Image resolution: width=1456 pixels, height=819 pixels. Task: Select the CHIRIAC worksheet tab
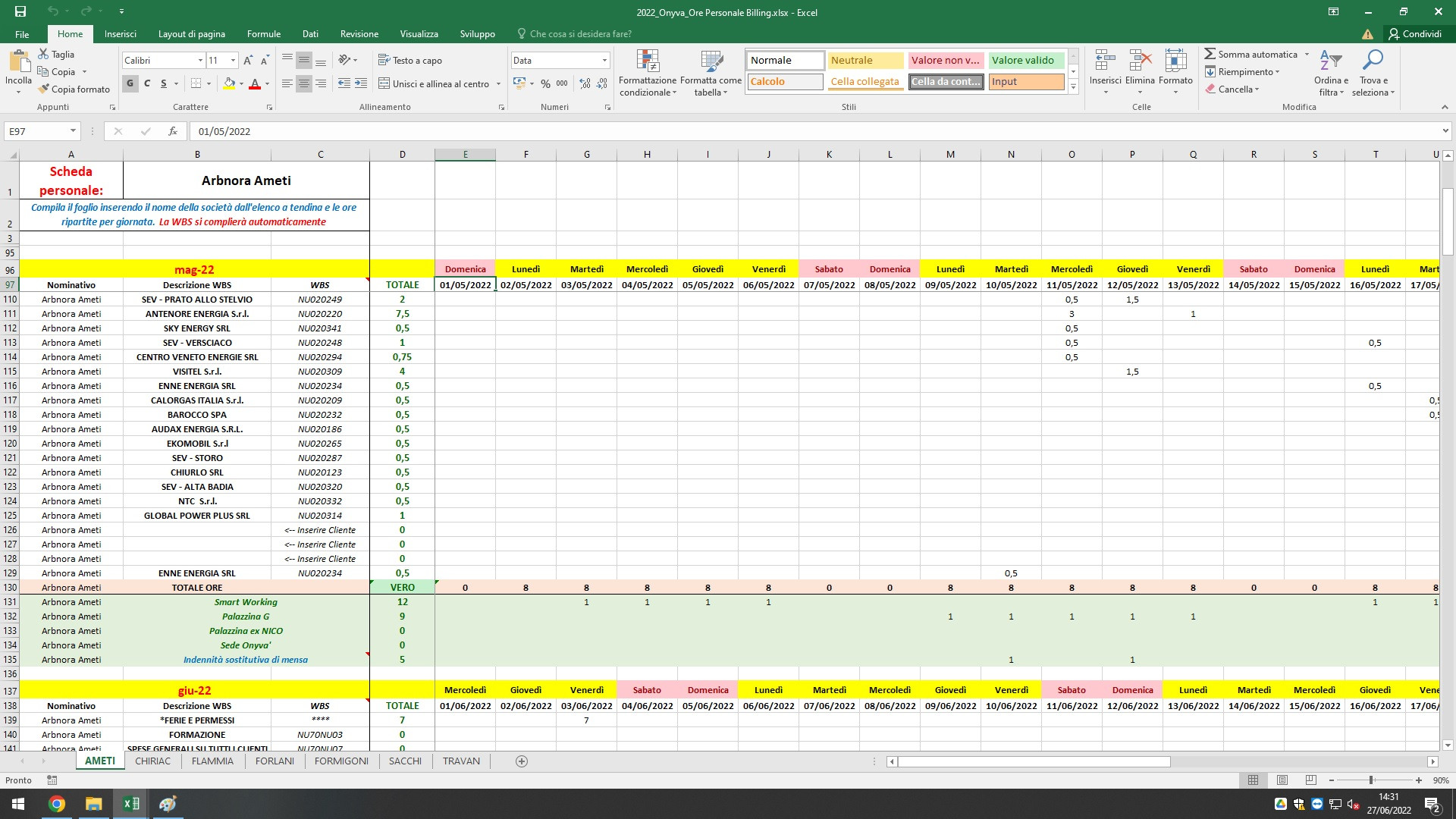(152, 761)
